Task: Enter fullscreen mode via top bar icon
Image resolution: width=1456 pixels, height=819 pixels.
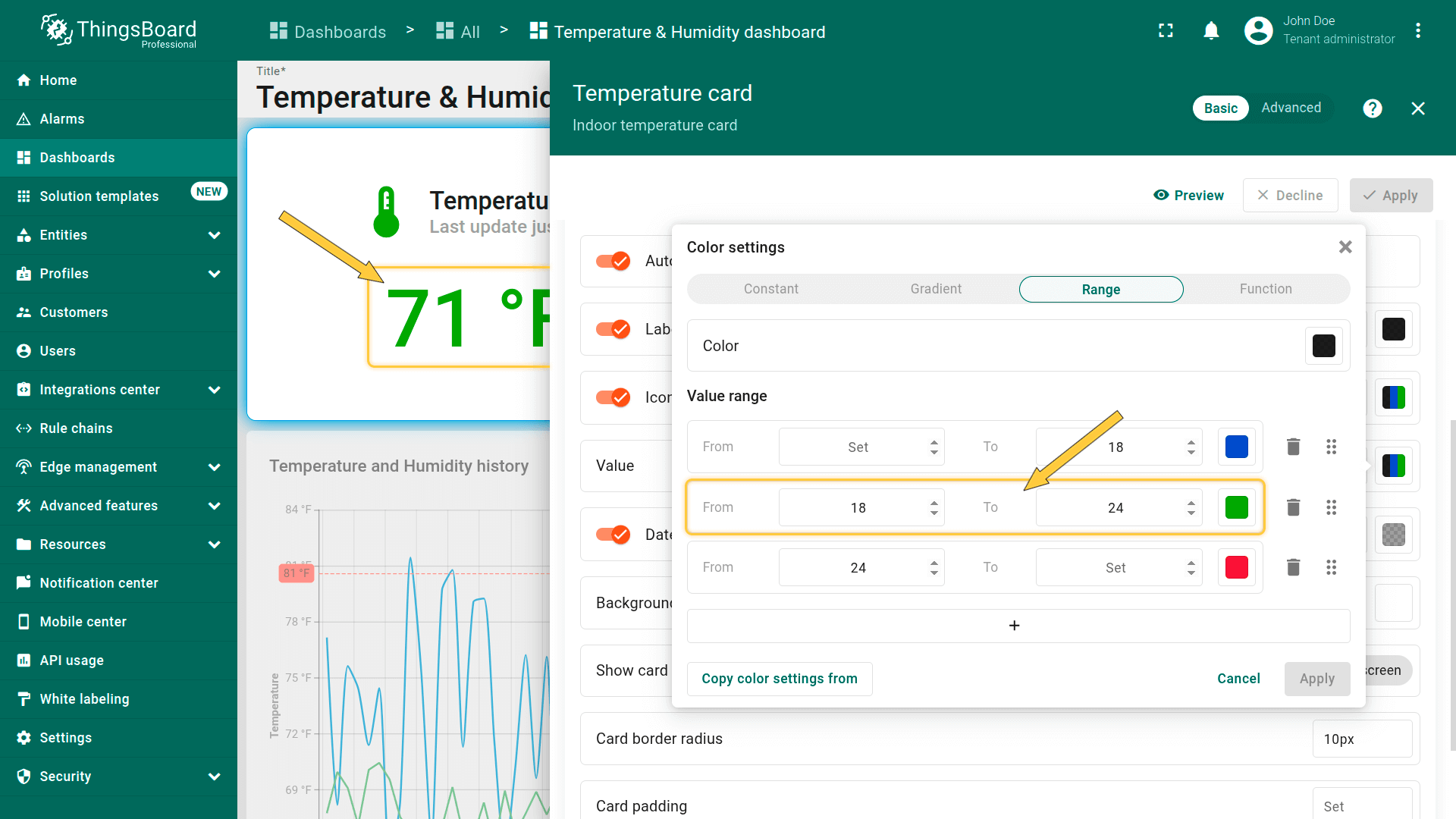Action: click(x=1166, y=31)
